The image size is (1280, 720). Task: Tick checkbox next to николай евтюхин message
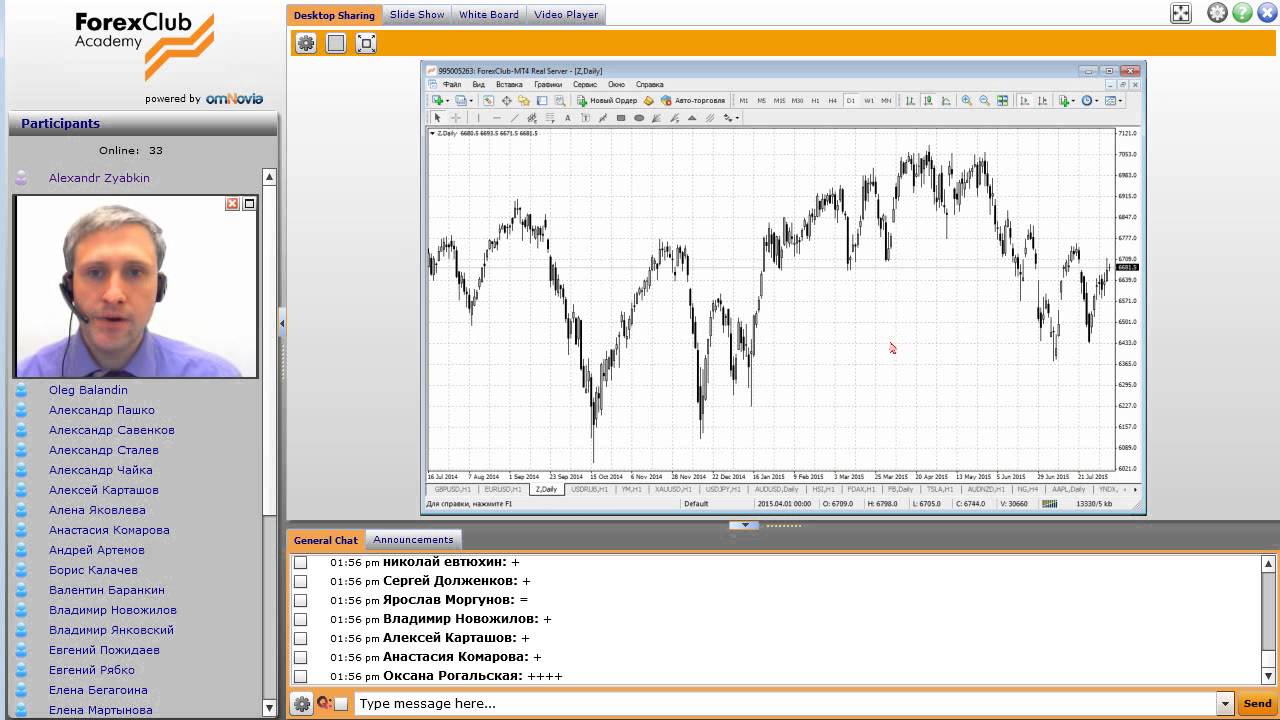300,562
